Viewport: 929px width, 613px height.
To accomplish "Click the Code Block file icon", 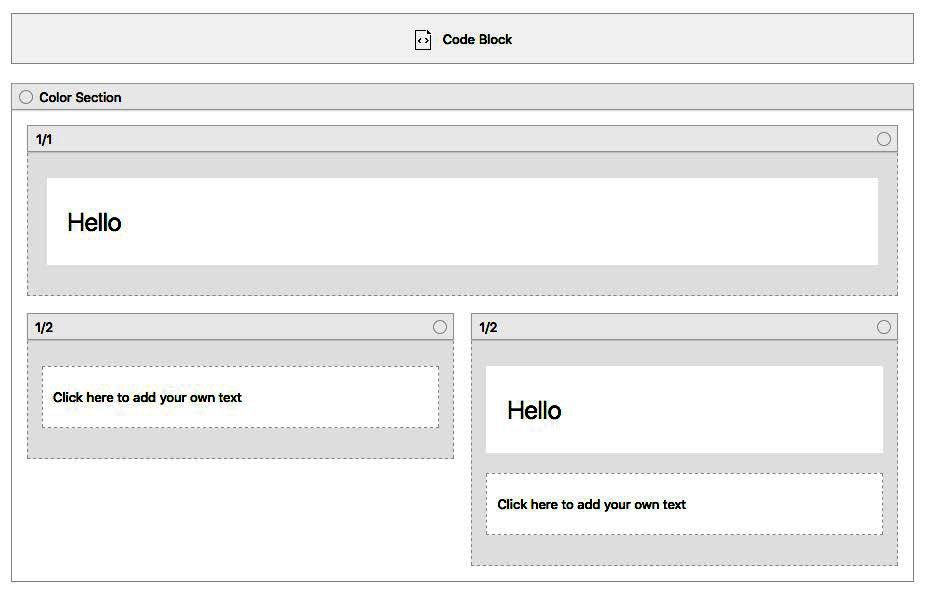I will (x=422, y=40).
